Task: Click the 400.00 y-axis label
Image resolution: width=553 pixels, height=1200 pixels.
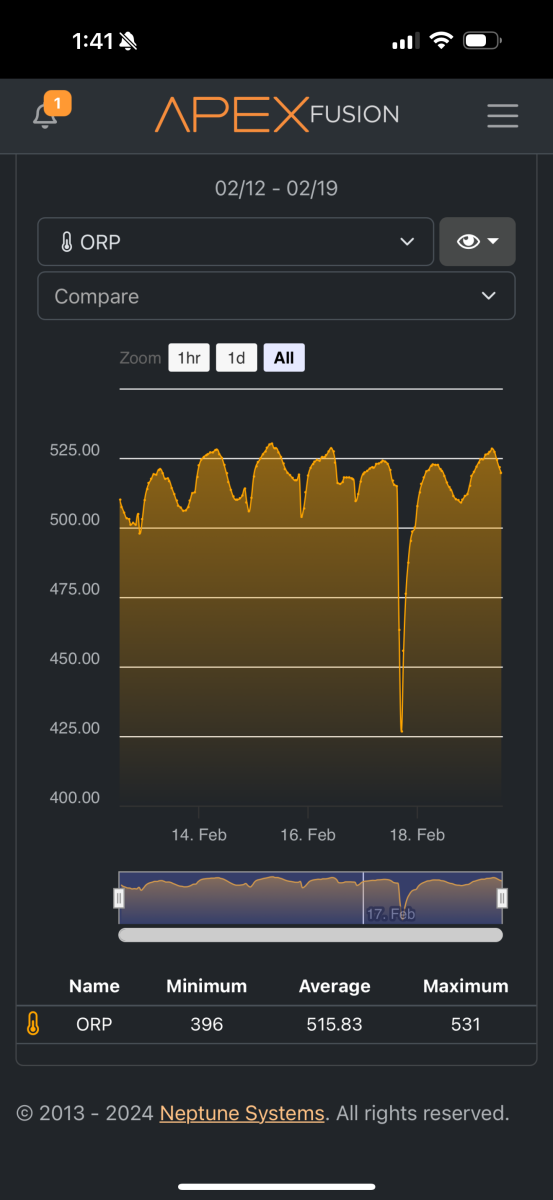Action: click(75, 798)
